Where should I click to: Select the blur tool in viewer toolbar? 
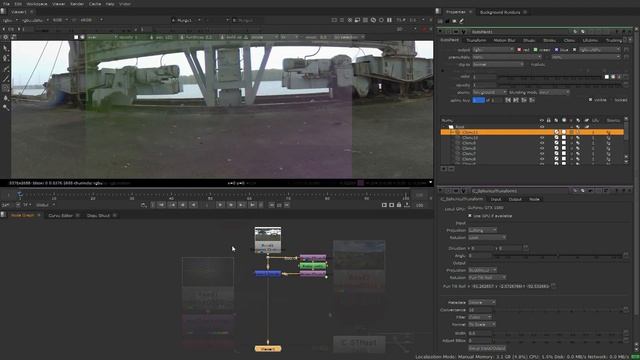(5, 98)
